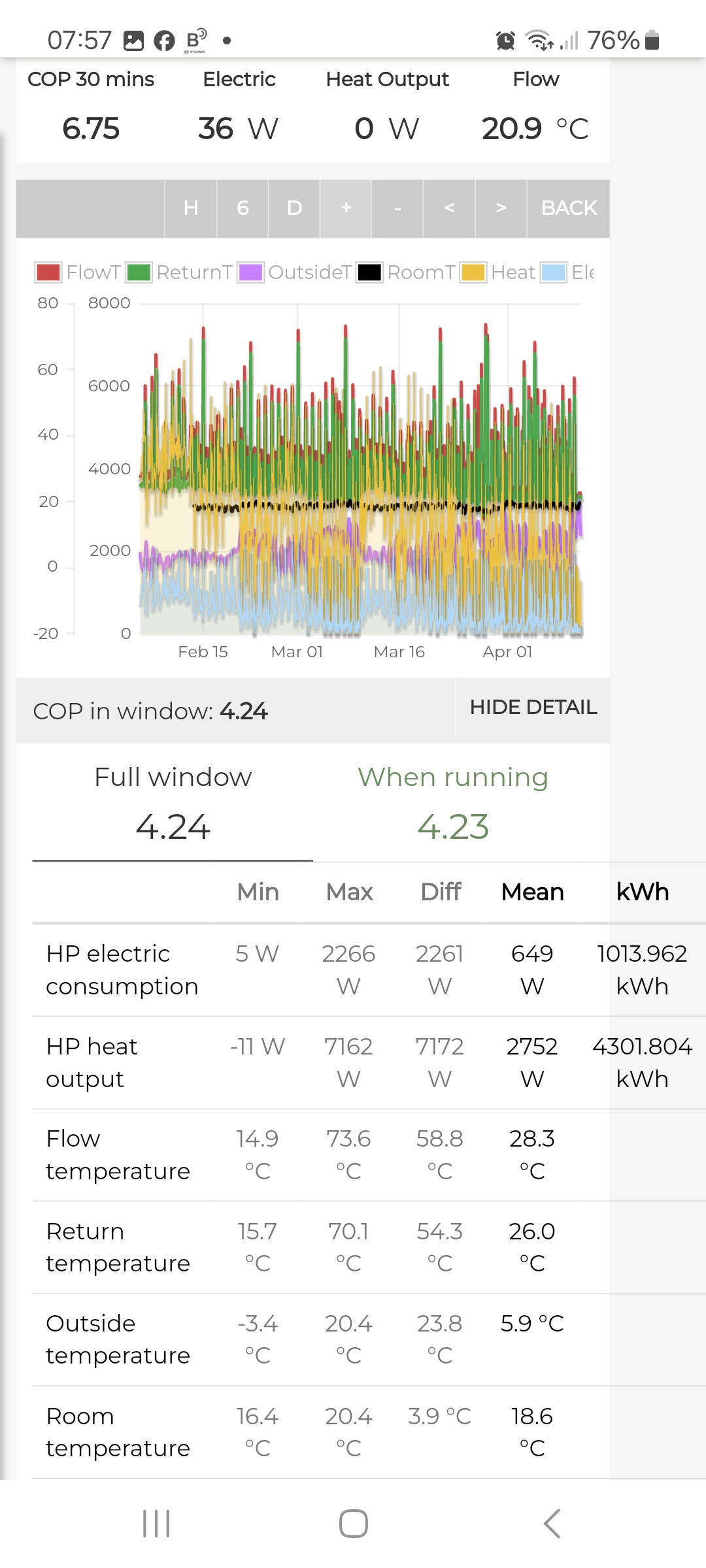Toggle Elec light-blue legend swatch

[553, 272]
